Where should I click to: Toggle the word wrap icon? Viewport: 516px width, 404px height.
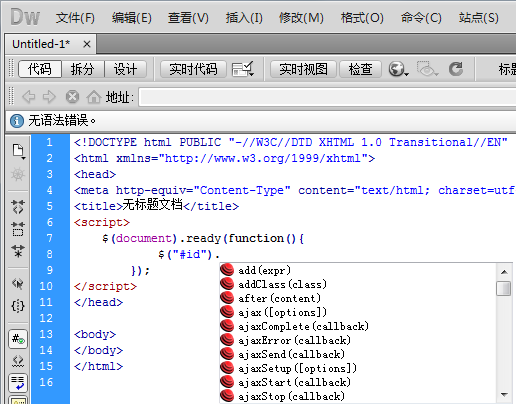coord(18,383)
